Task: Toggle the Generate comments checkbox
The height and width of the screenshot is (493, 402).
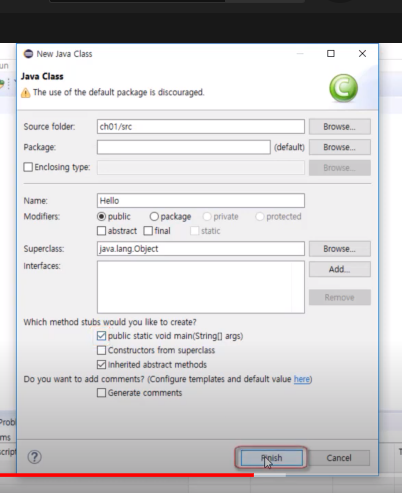Action: tap(101, 393)
